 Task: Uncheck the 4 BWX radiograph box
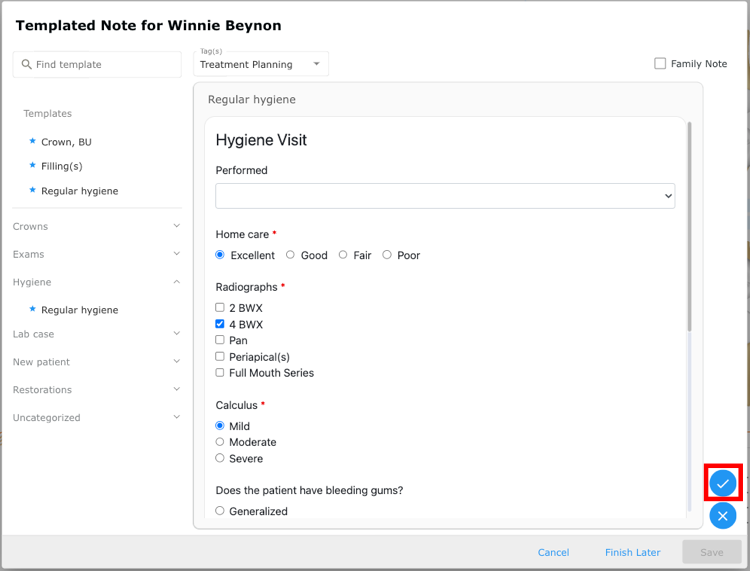[220, 324]
